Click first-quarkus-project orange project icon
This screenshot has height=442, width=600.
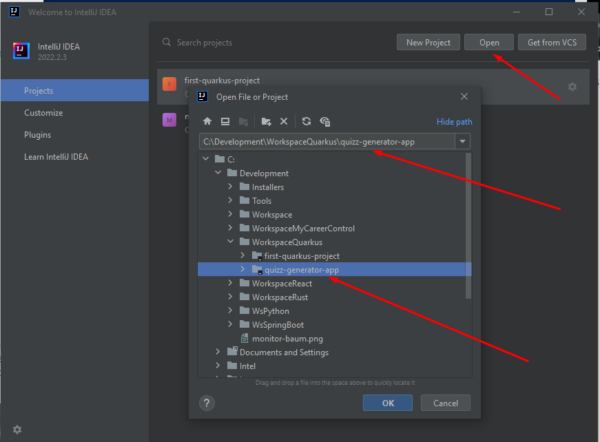[x=169, y=84]
